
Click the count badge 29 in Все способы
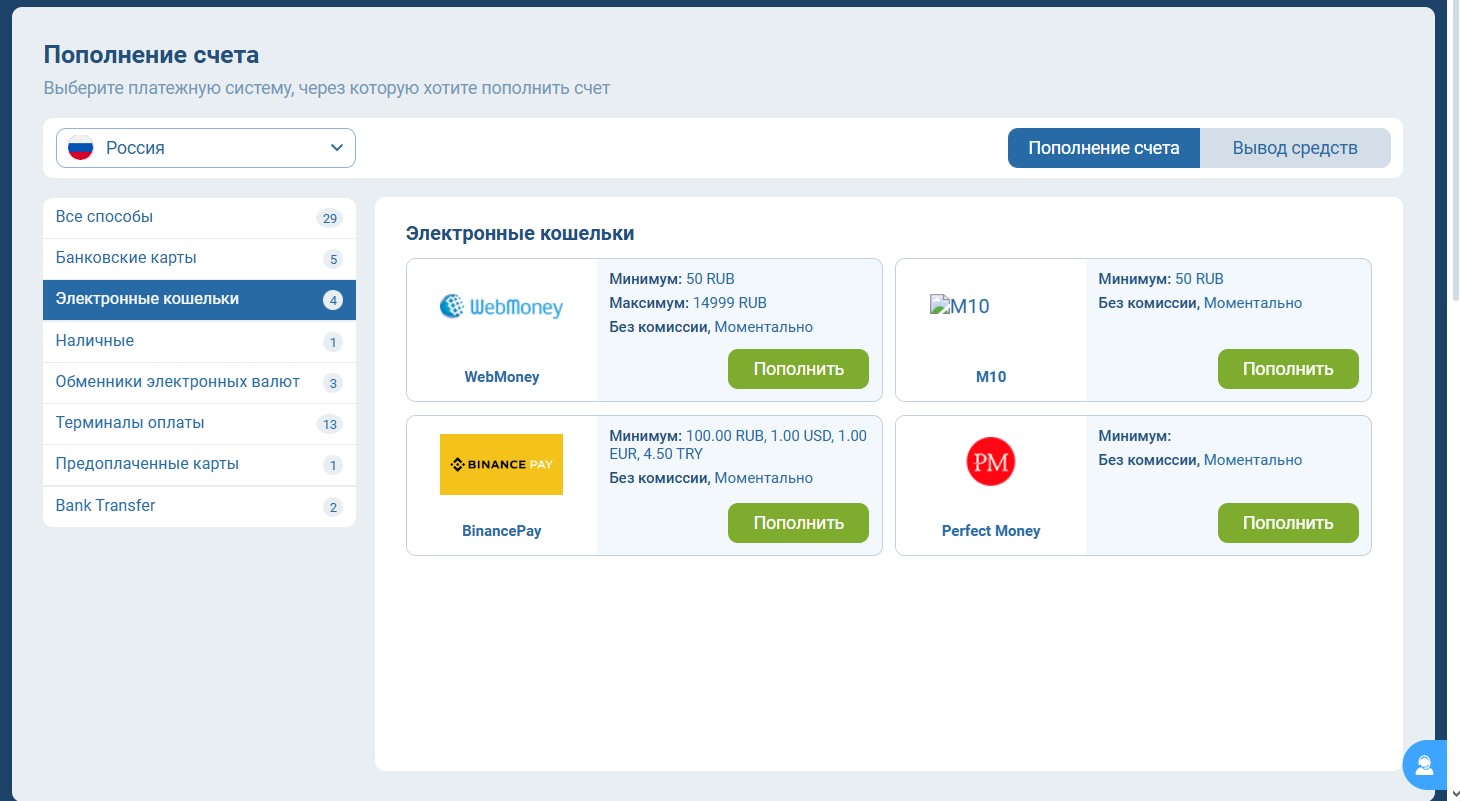click(x=329, y=218)
